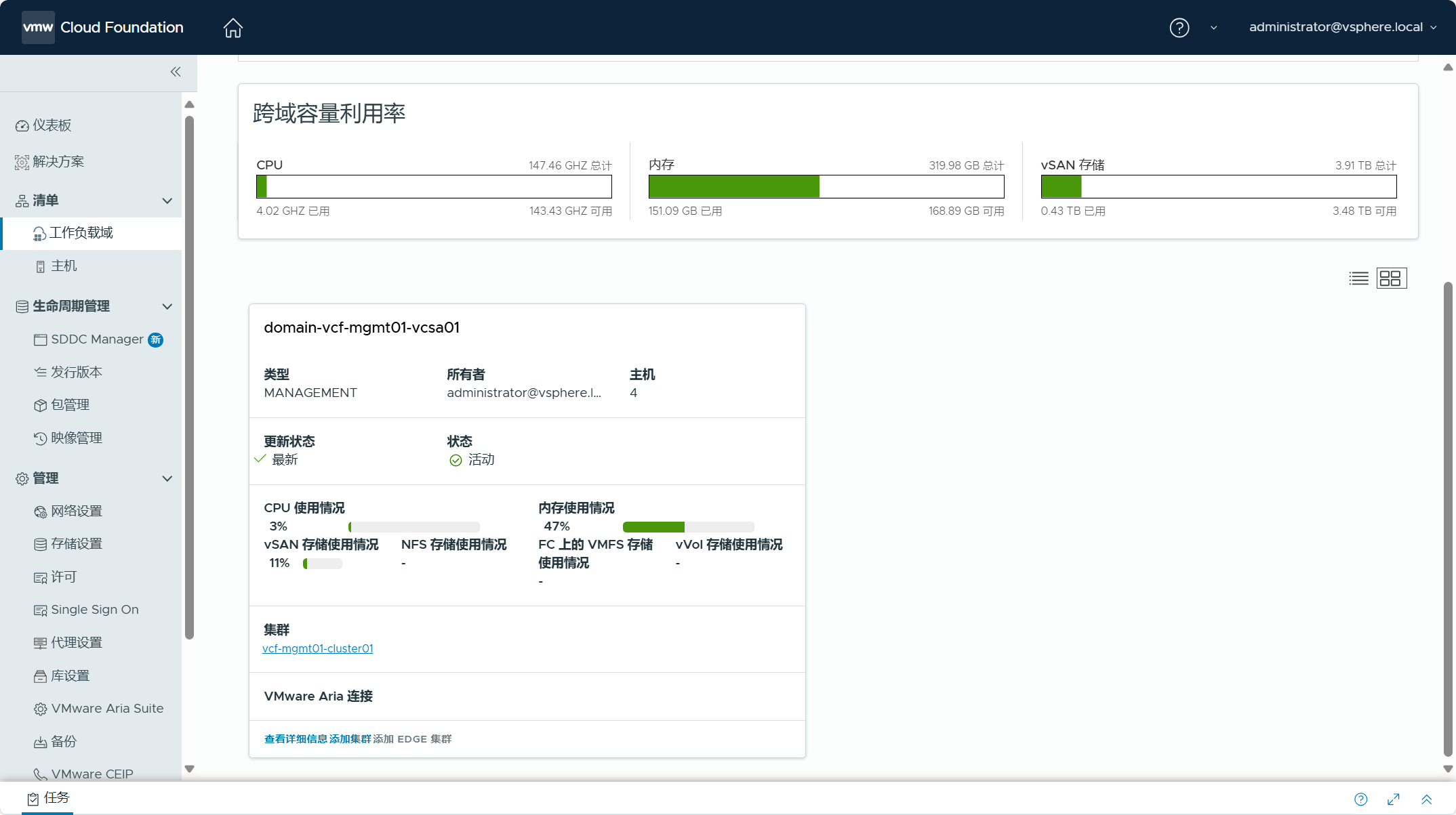Screen dimensions: 1456x815
Task: Click the tasks panel help icon
Action: point(1360,799)
